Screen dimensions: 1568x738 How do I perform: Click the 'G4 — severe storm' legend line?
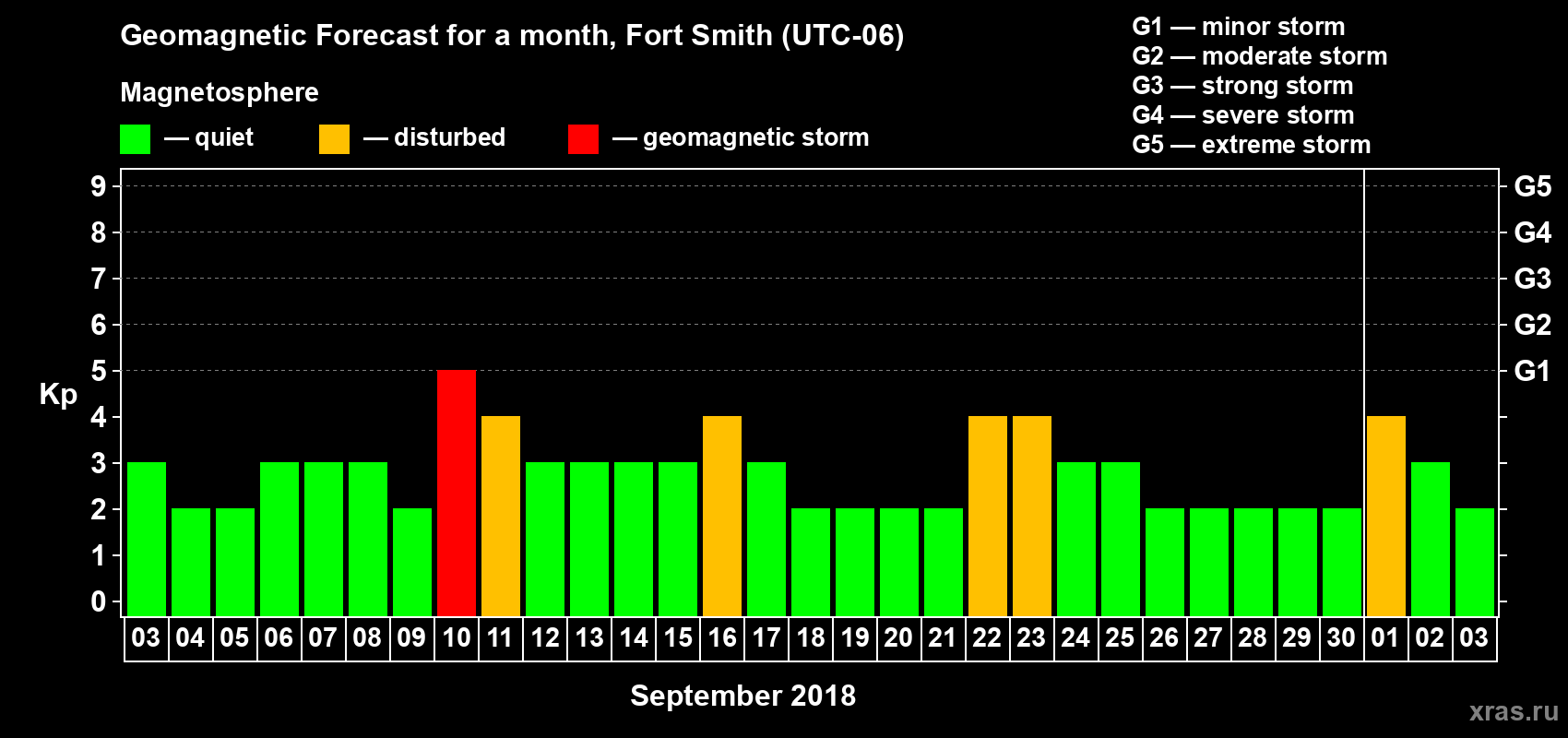point(1243,115)
